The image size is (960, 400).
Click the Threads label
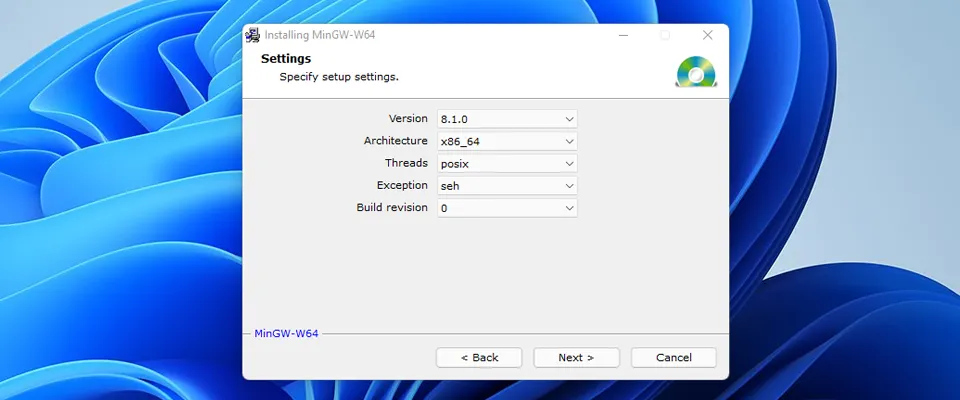407,163
